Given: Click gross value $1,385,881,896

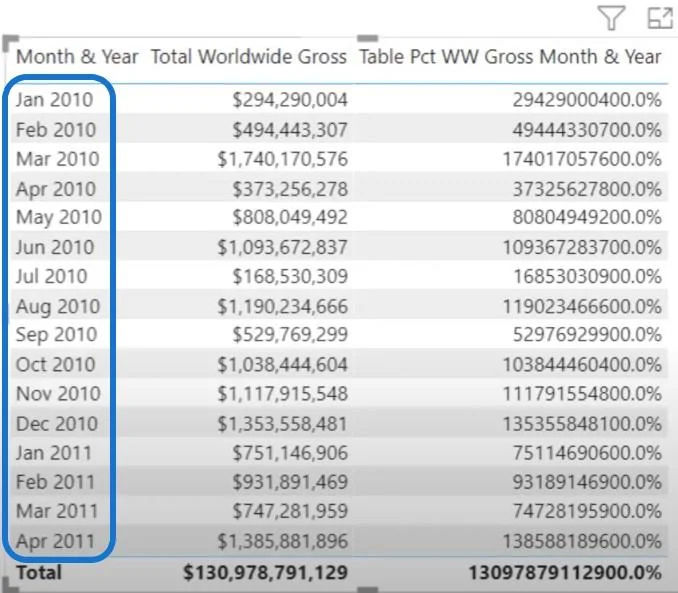Looking at the screenshot, I should click(x=282, y=541).
